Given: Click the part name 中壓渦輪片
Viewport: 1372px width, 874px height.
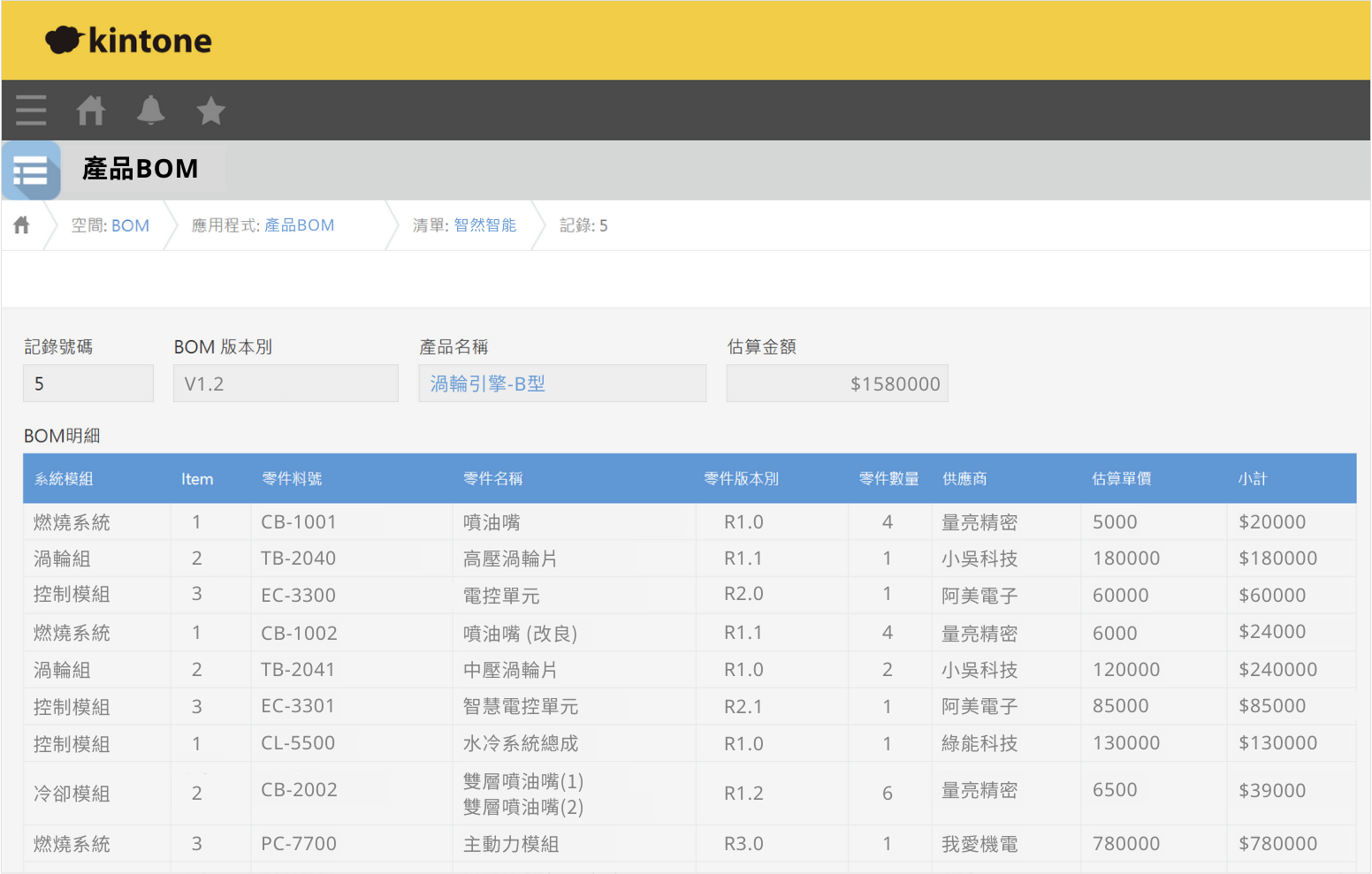Looking at the screenshot, I should 510,670.
